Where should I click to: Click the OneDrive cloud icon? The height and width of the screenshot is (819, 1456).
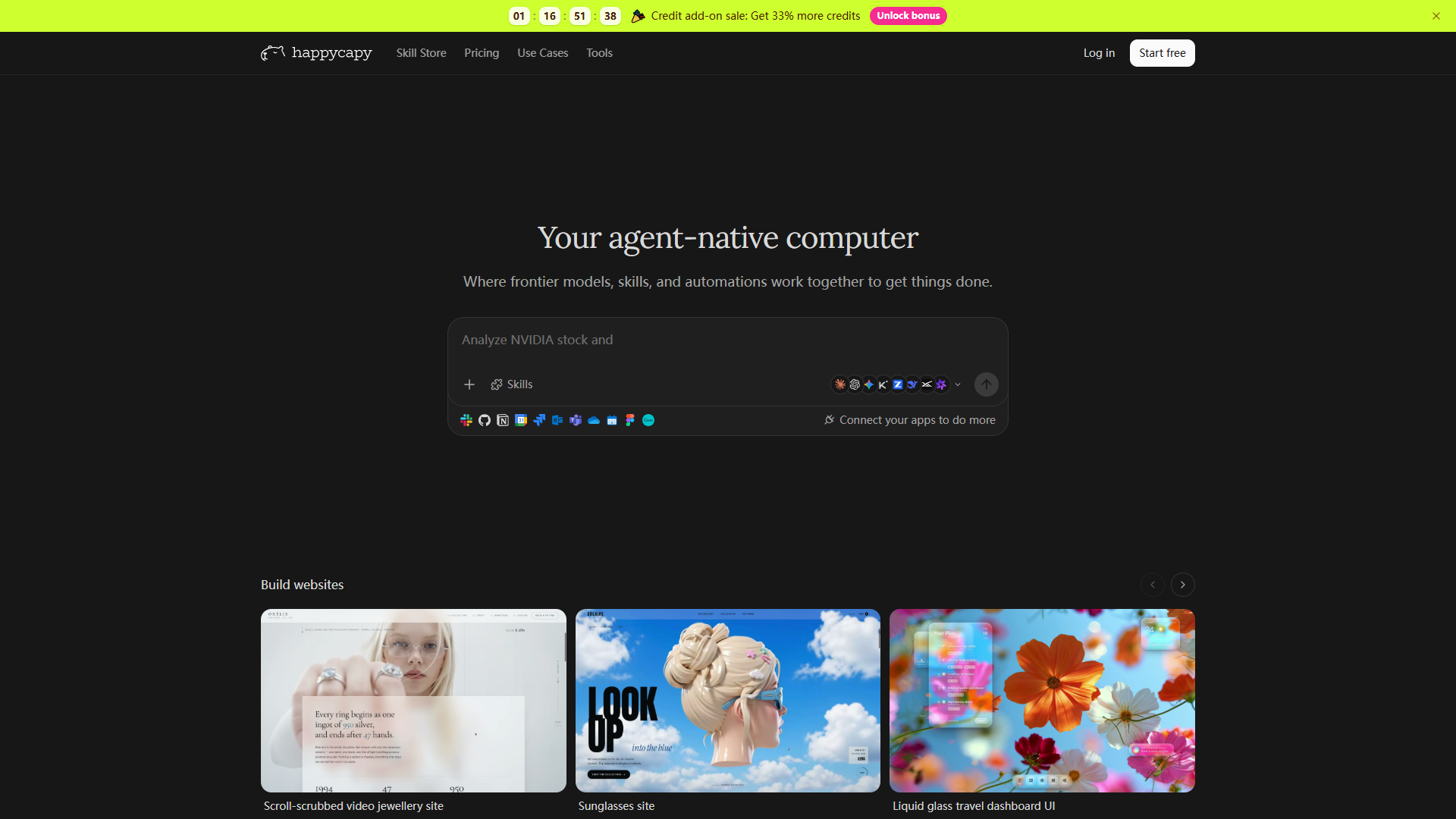[x=594, y=420]
